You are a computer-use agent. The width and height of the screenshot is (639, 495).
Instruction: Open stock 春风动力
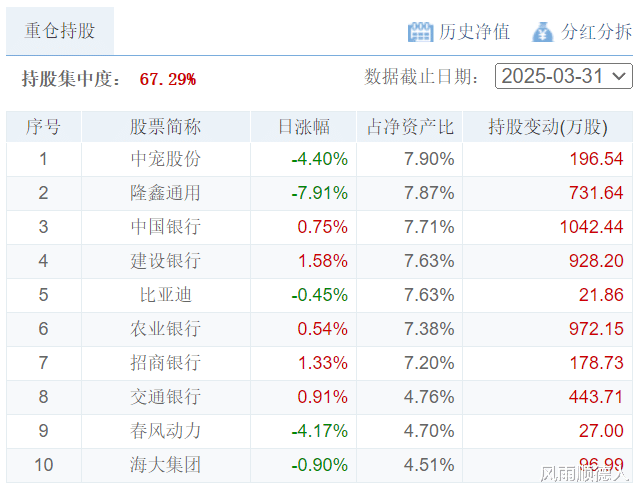click(165, 431)
